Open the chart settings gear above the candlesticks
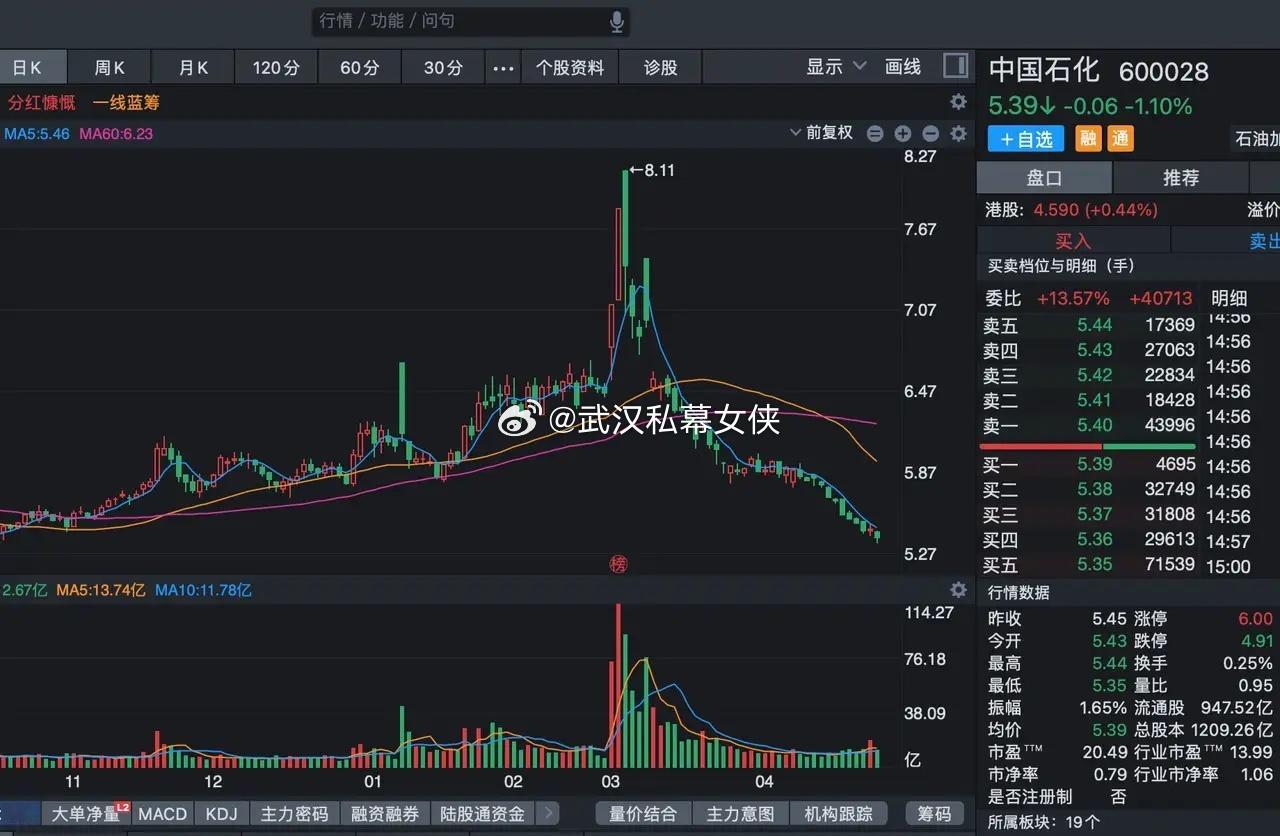Image resolution: width=1280 pixels, height=836 pixels. click(x=958, y=133)
